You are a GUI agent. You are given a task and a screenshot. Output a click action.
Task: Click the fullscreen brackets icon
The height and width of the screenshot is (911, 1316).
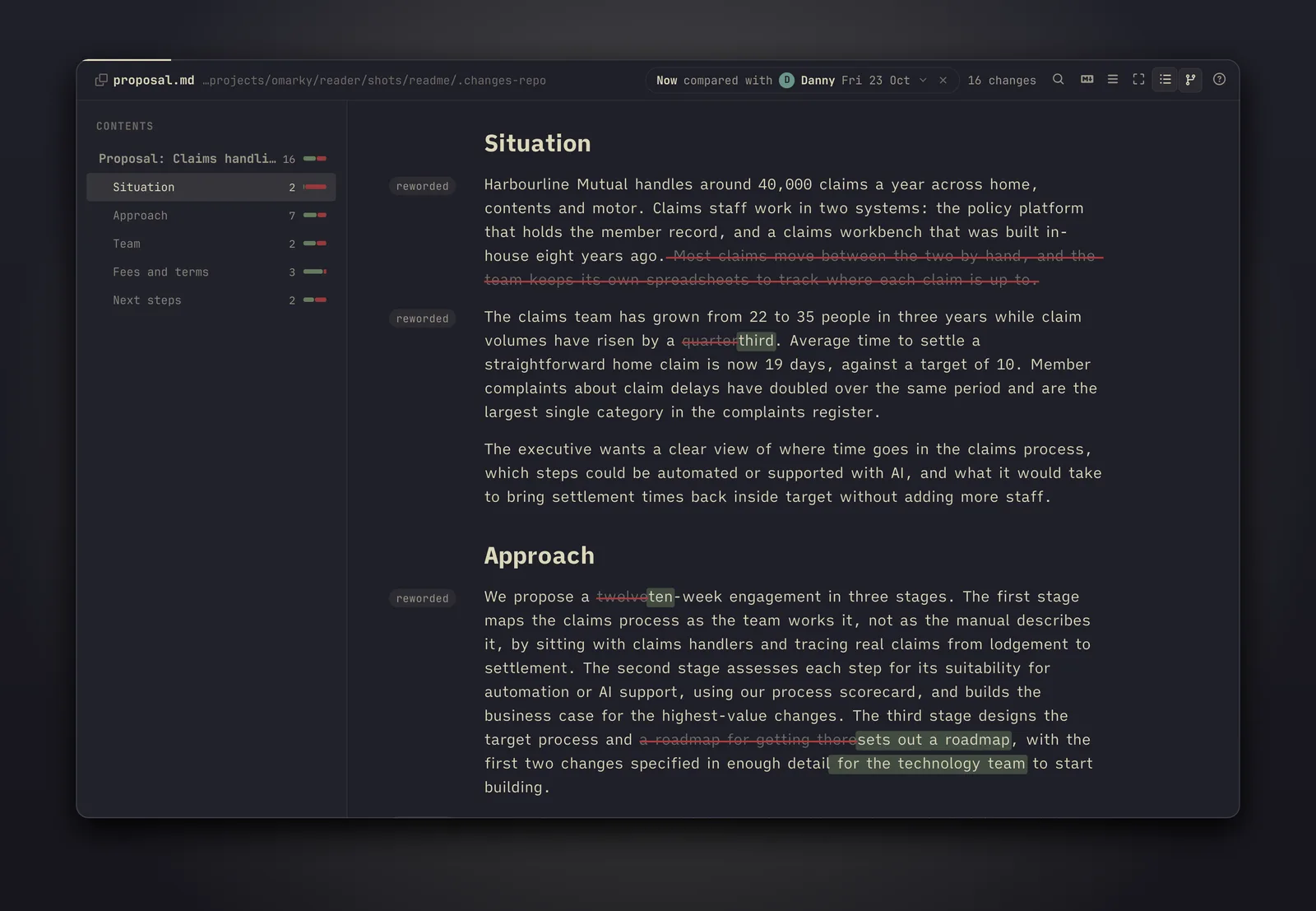[x=1138, y=80]
